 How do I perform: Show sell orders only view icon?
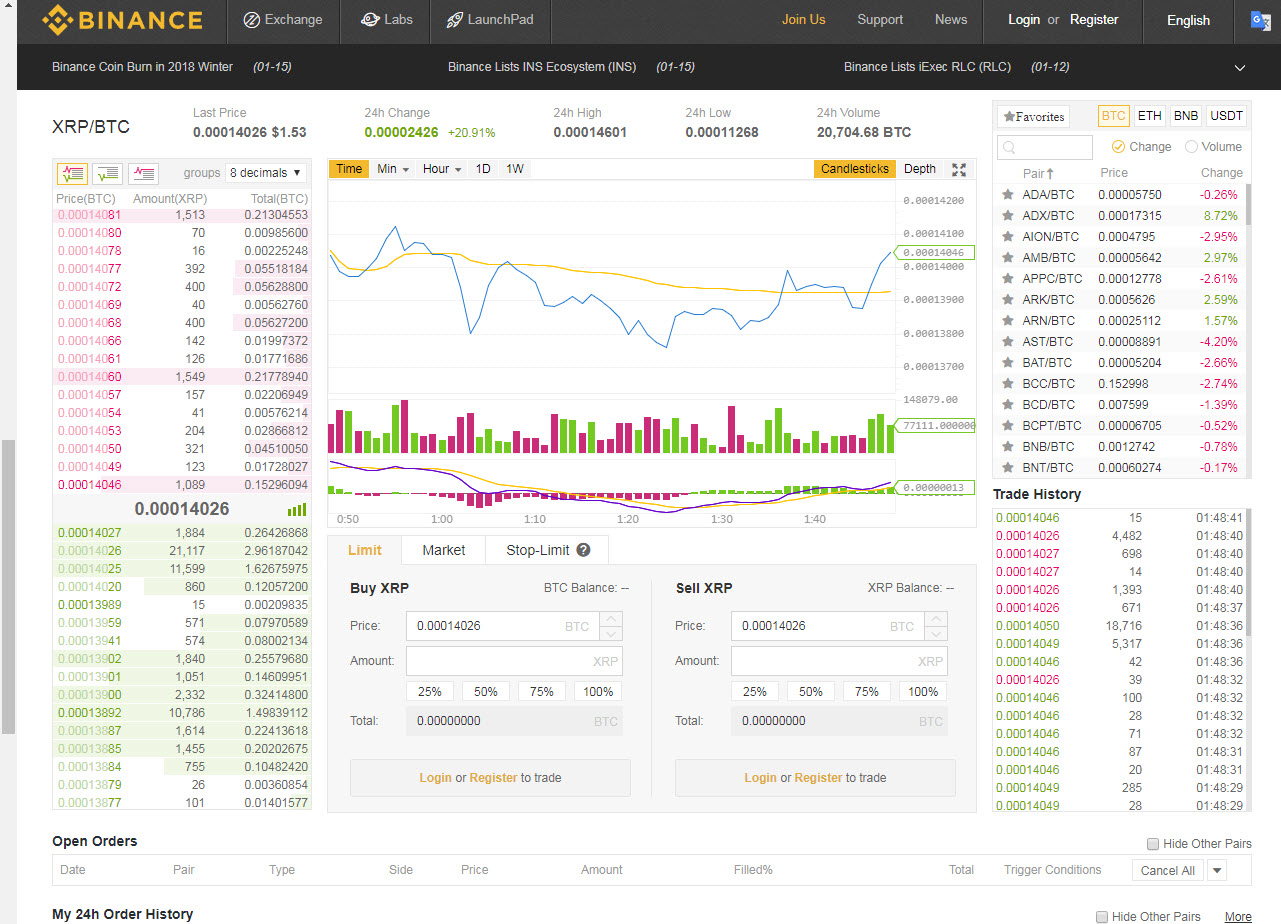coord(143,173)
